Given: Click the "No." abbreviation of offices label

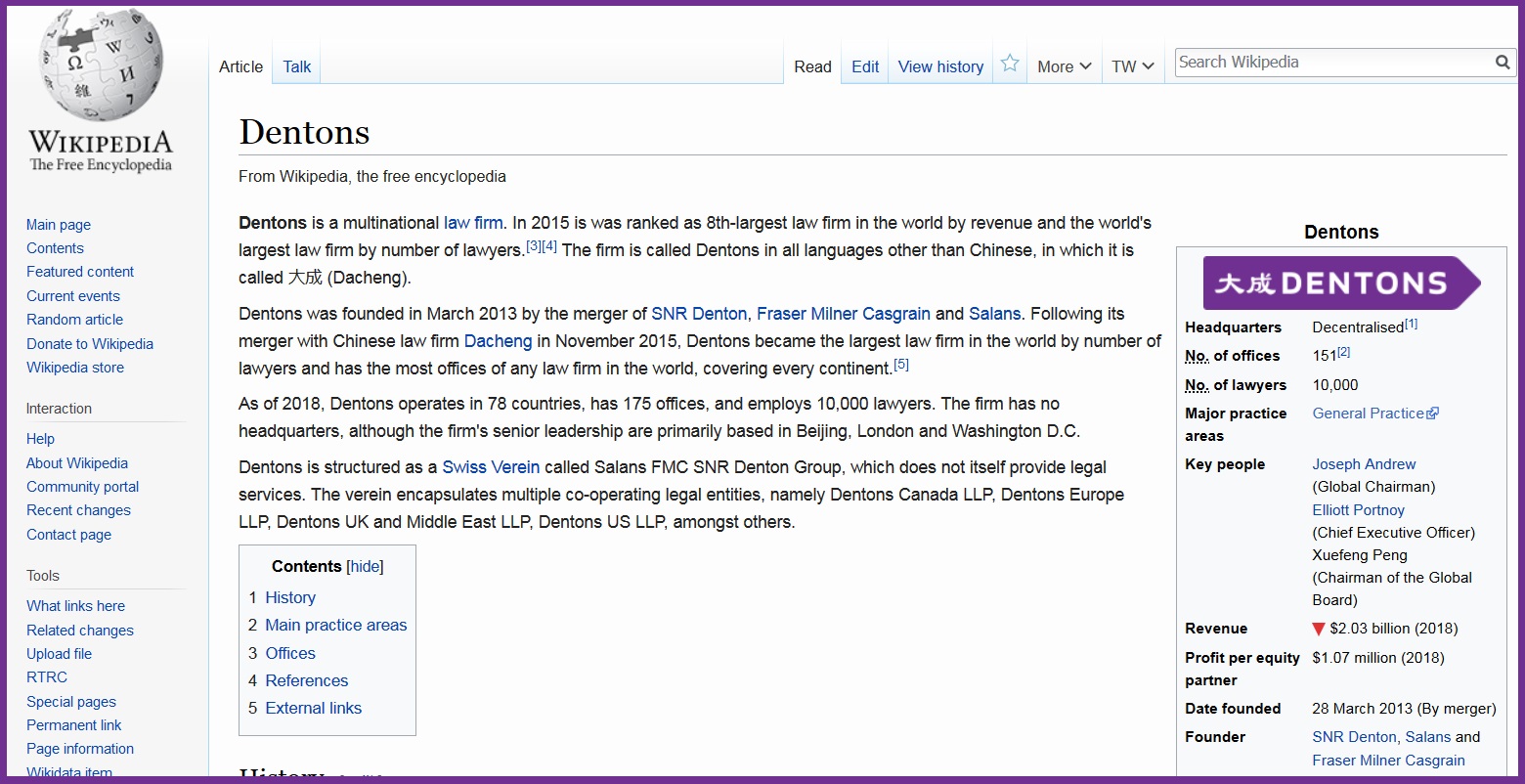Looking at the screenshot, I should click(1197, 356).
